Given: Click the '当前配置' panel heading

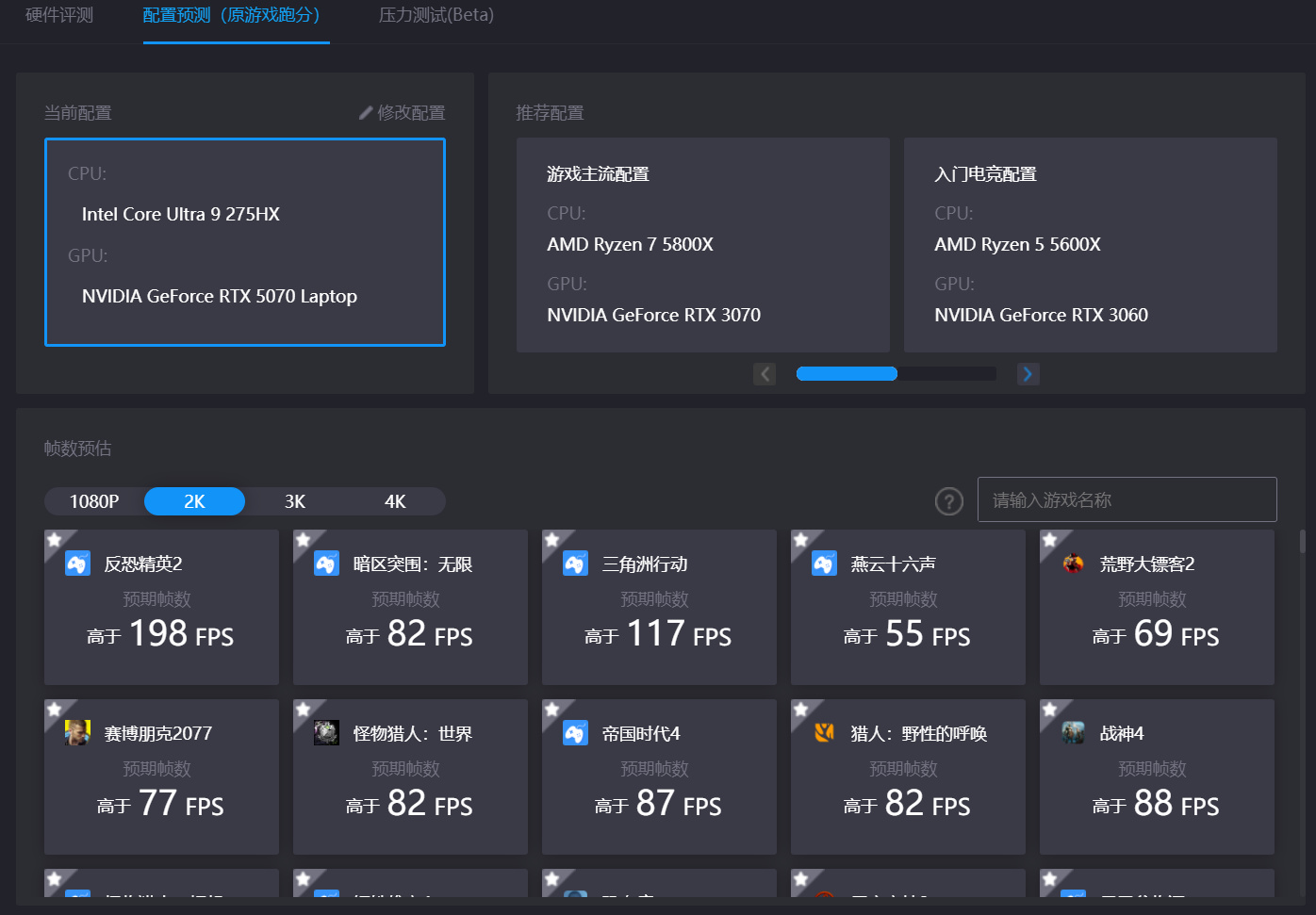Looking at the screenshot, I should tap(78, 113).
